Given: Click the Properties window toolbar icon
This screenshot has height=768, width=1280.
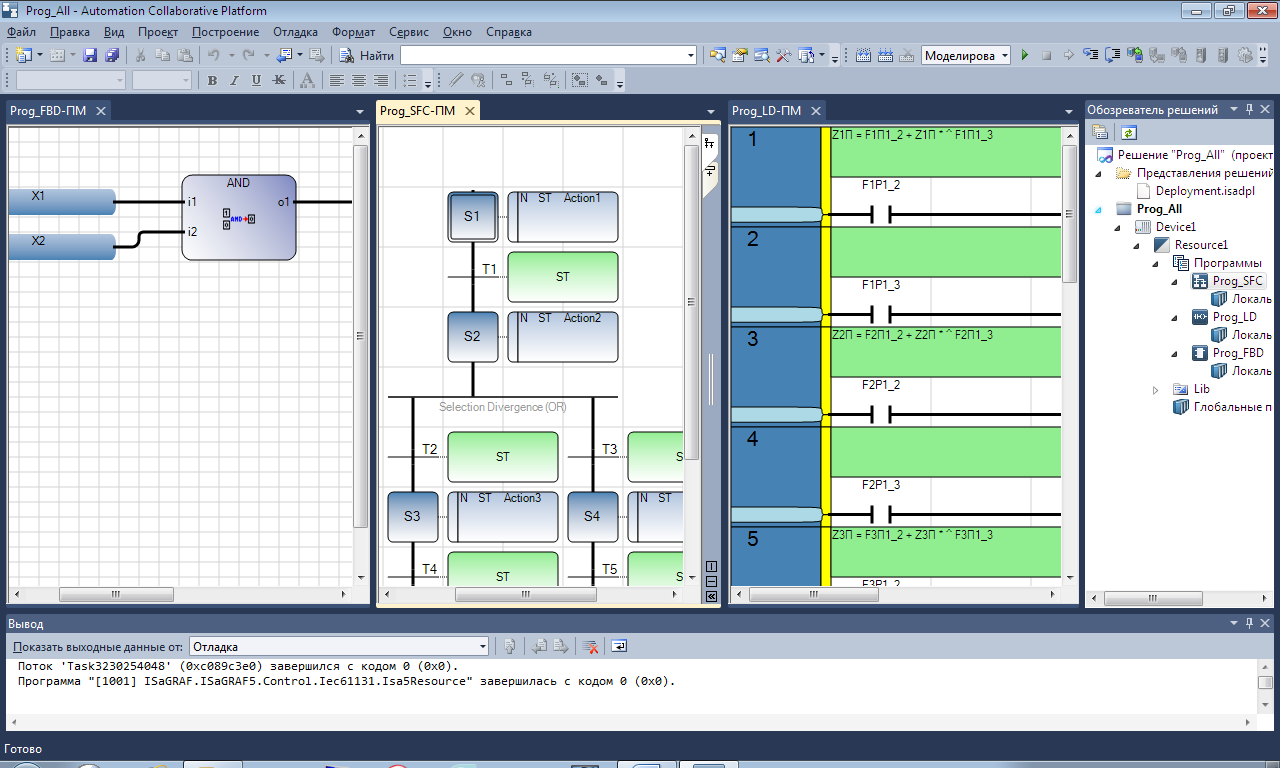Looking at the screenshot, I should tap(740, 55).
